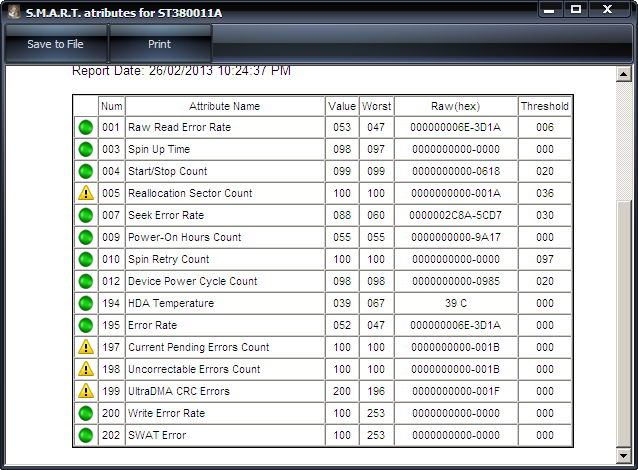638x470 pixels.
Task: Click the Worst column header
Action: pos(376,106)
